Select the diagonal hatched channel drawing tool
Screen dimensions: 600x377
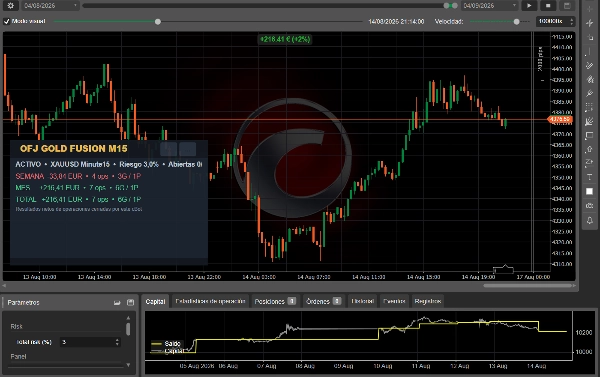(590, 65)
